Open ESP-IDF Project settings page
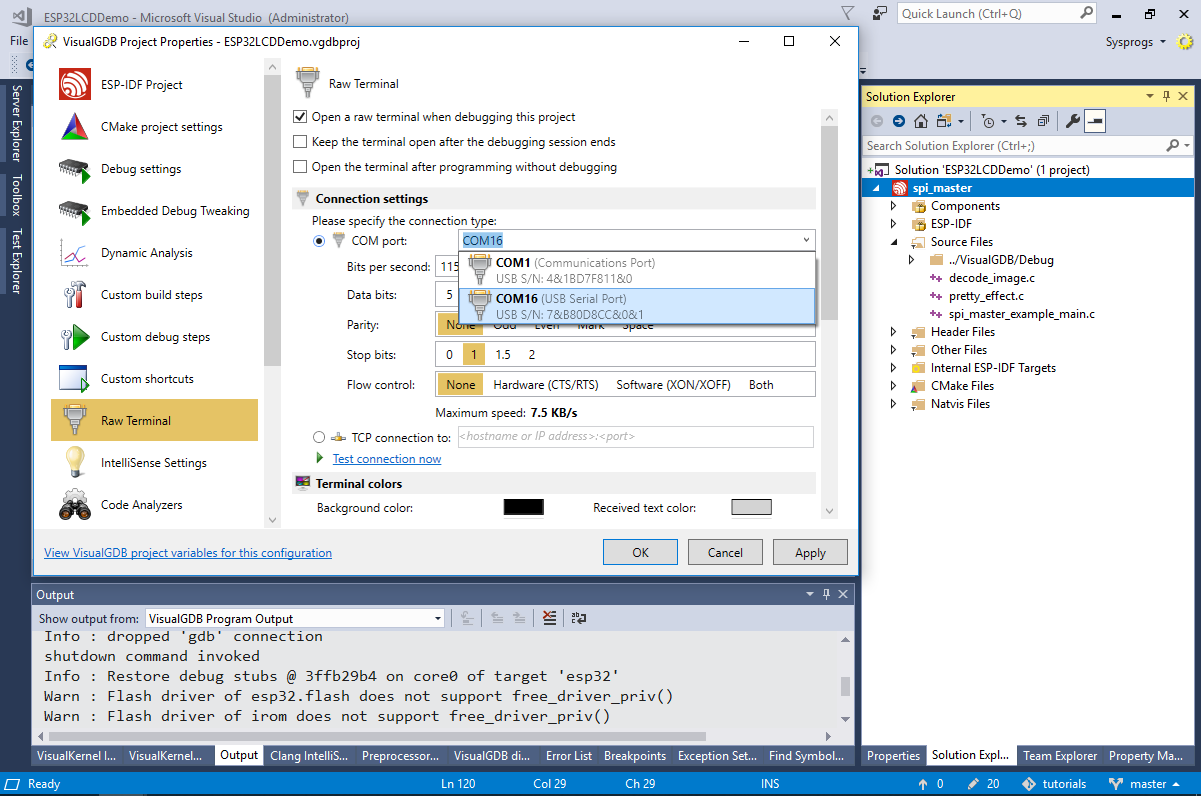The height and width of the screenshot is (796, 1201). click(154, 85)
